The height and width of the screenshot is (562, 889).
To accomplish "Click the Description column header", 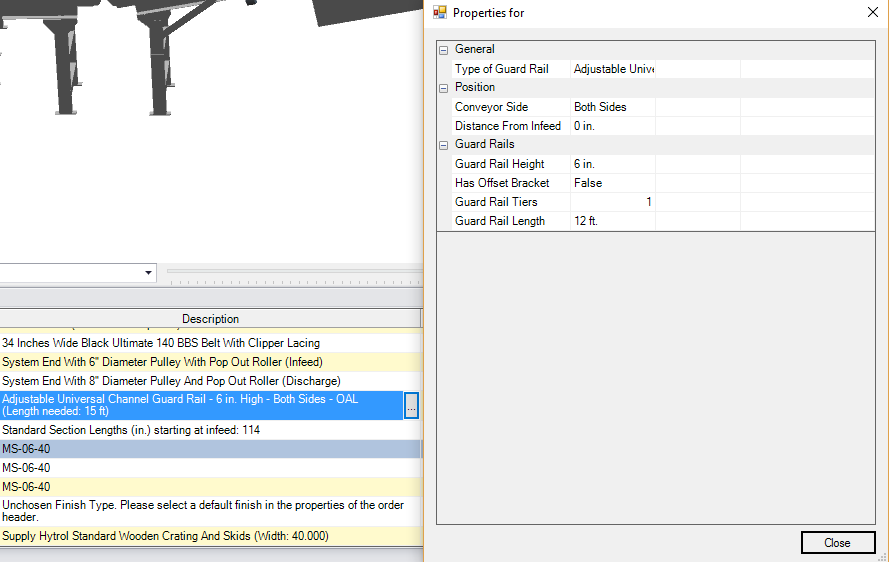I will click(210, 319).
